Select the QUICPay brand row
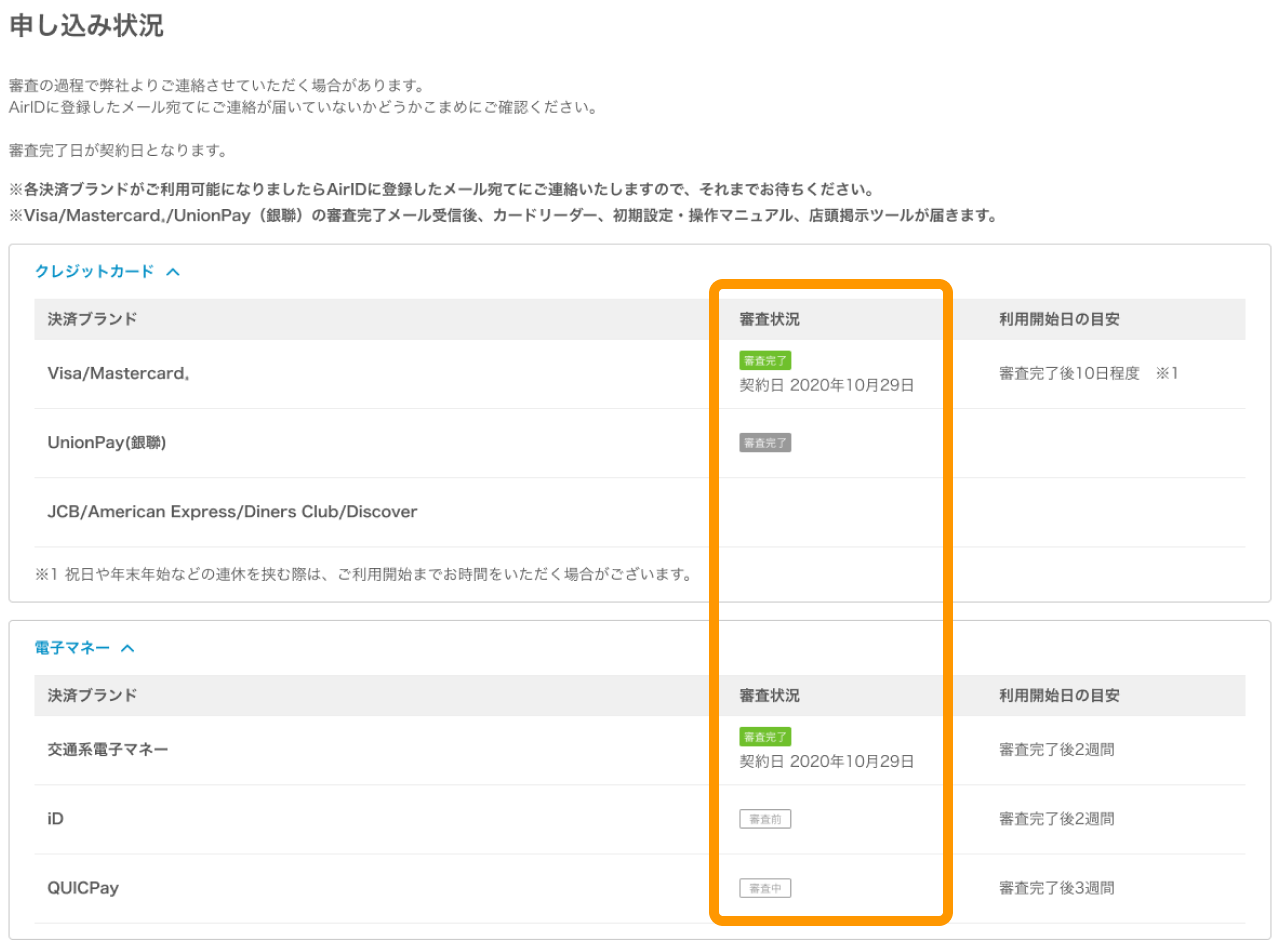1280x950 pixels. 83,888
